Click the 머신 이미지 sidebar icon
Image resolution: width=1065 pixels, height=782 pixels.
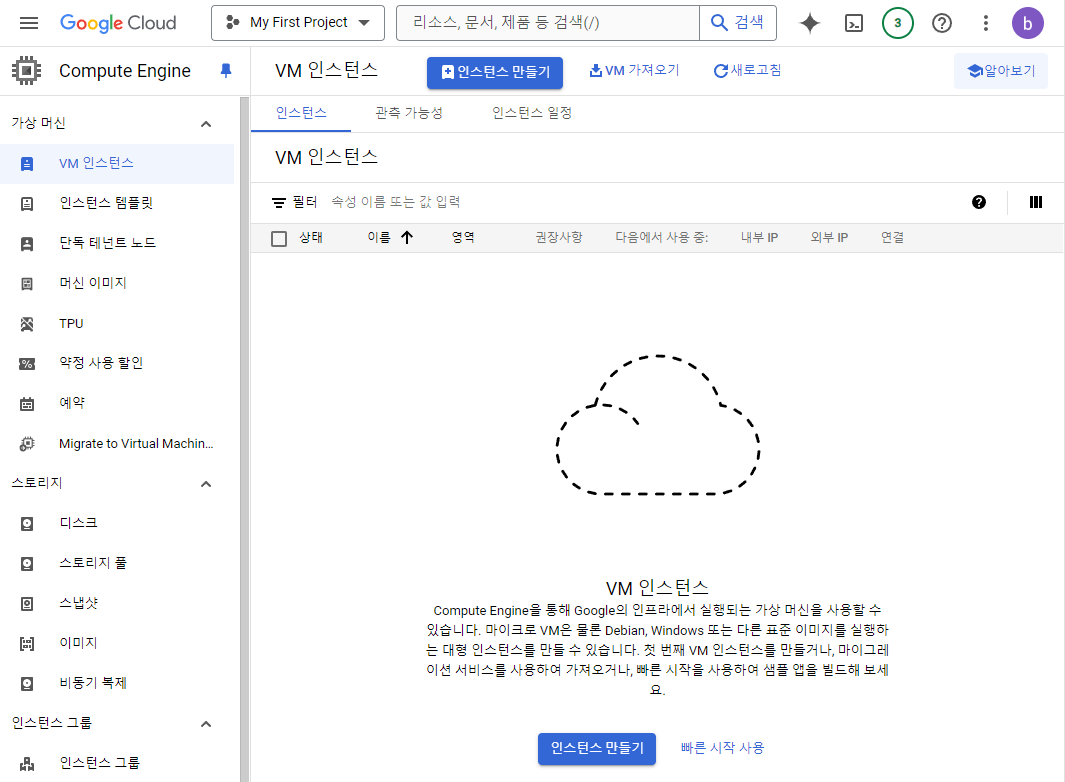26,284
